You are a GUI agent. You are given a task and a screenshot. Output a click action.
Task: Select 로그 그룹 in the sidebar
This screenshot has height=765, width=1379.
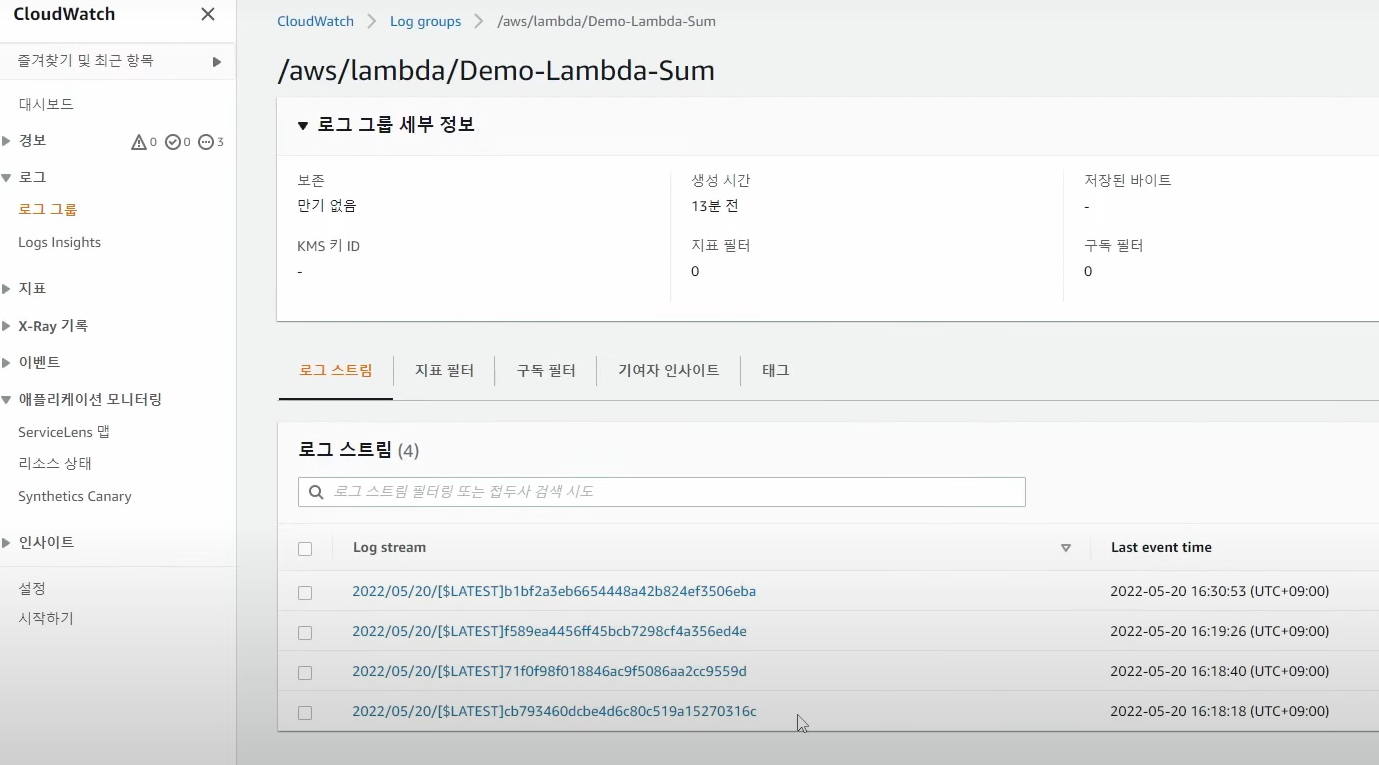pyautogui.click(x=48, y=209)
